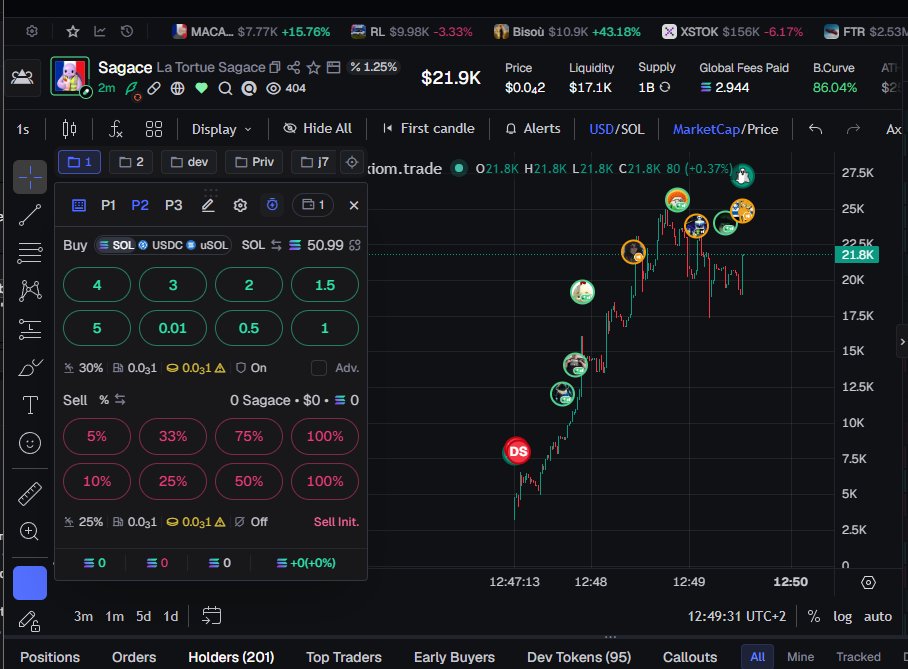Open trade panel settings gear
The image size is (908, 669).
click(x=240, y=205)
